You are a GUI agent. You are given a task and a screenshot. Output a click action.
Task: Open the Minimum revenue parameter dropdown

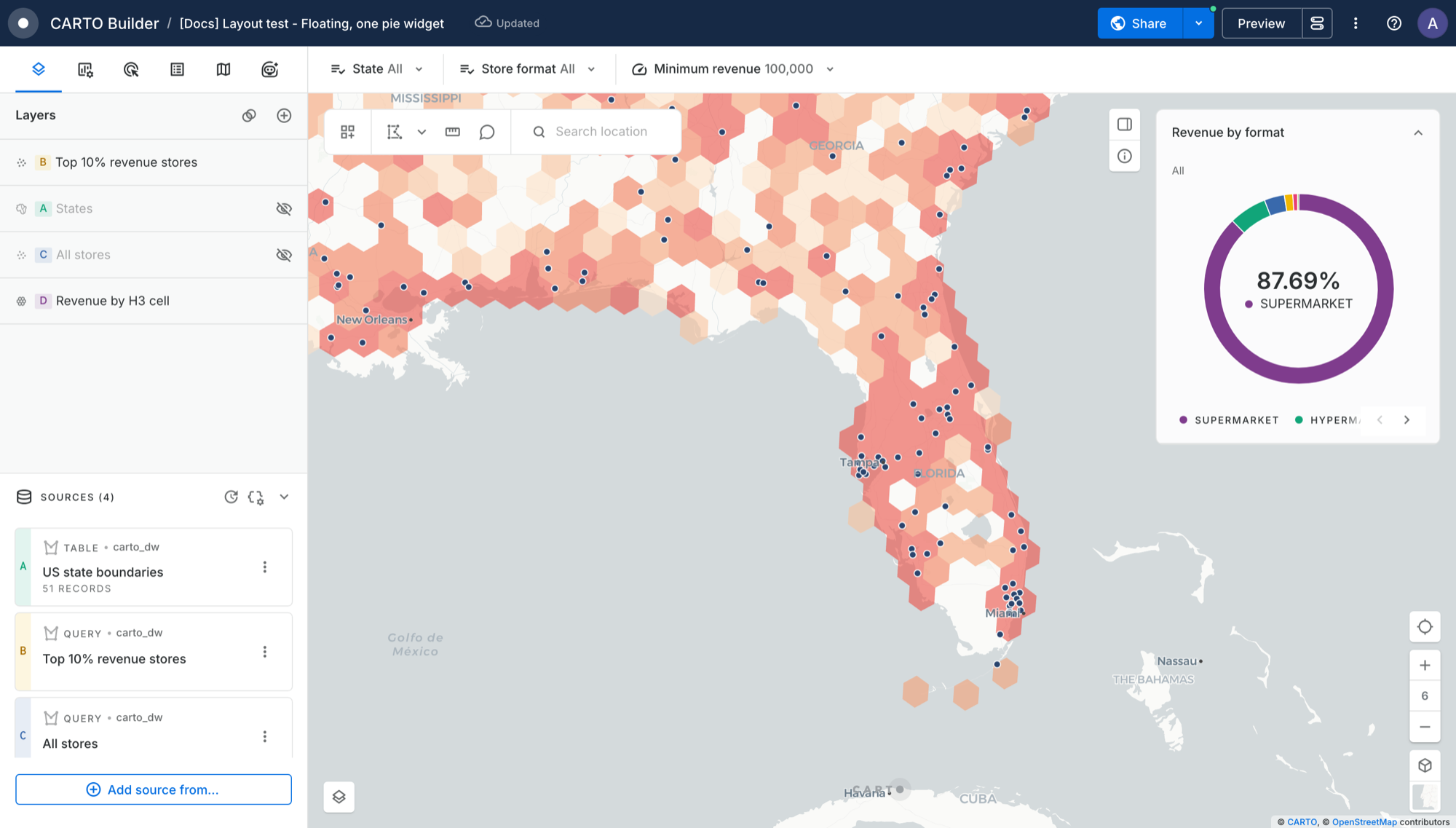pyautogui.click(x=732, y=69)
